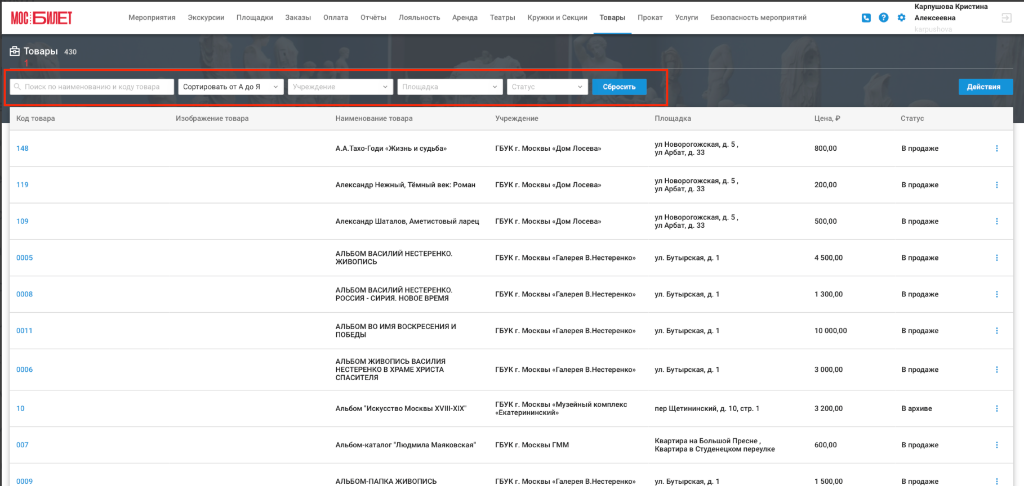Viewport: 1024px width, 486px height.
Task: Open three-dot menu for product 0005
Action: point(997,257)
